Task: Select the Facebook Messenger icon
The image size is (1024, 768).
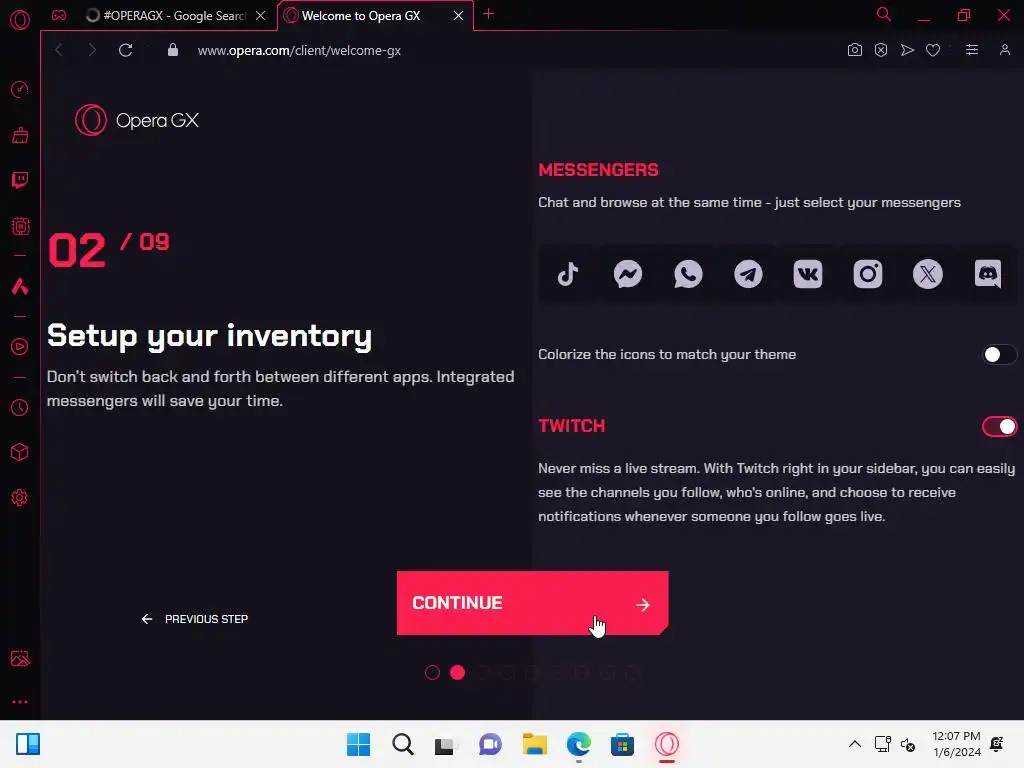Action: pos(628,274)
